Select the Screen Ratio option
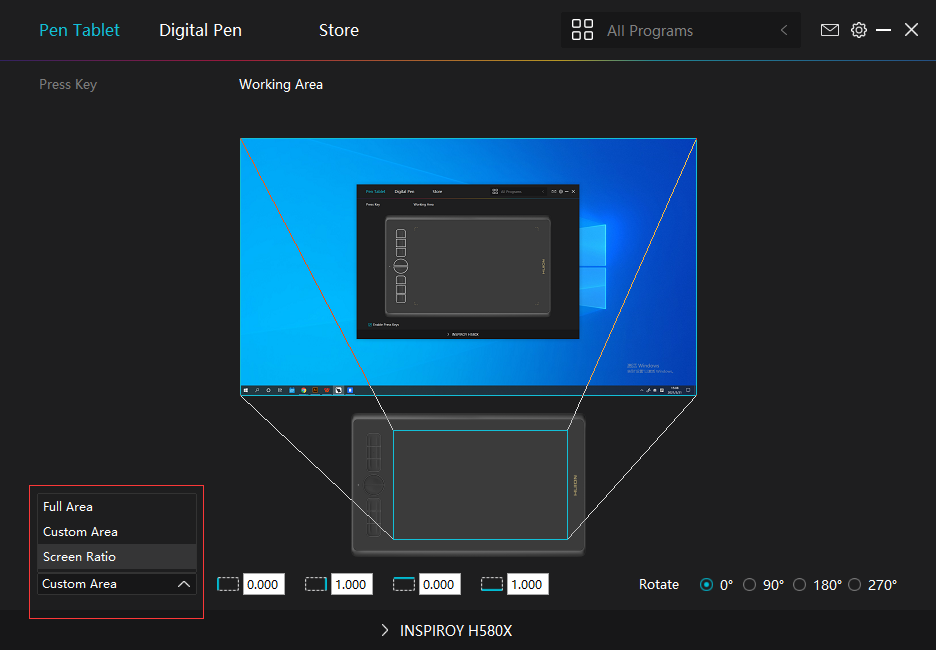The height and width of the screenshot is (650, 936). 117,557
